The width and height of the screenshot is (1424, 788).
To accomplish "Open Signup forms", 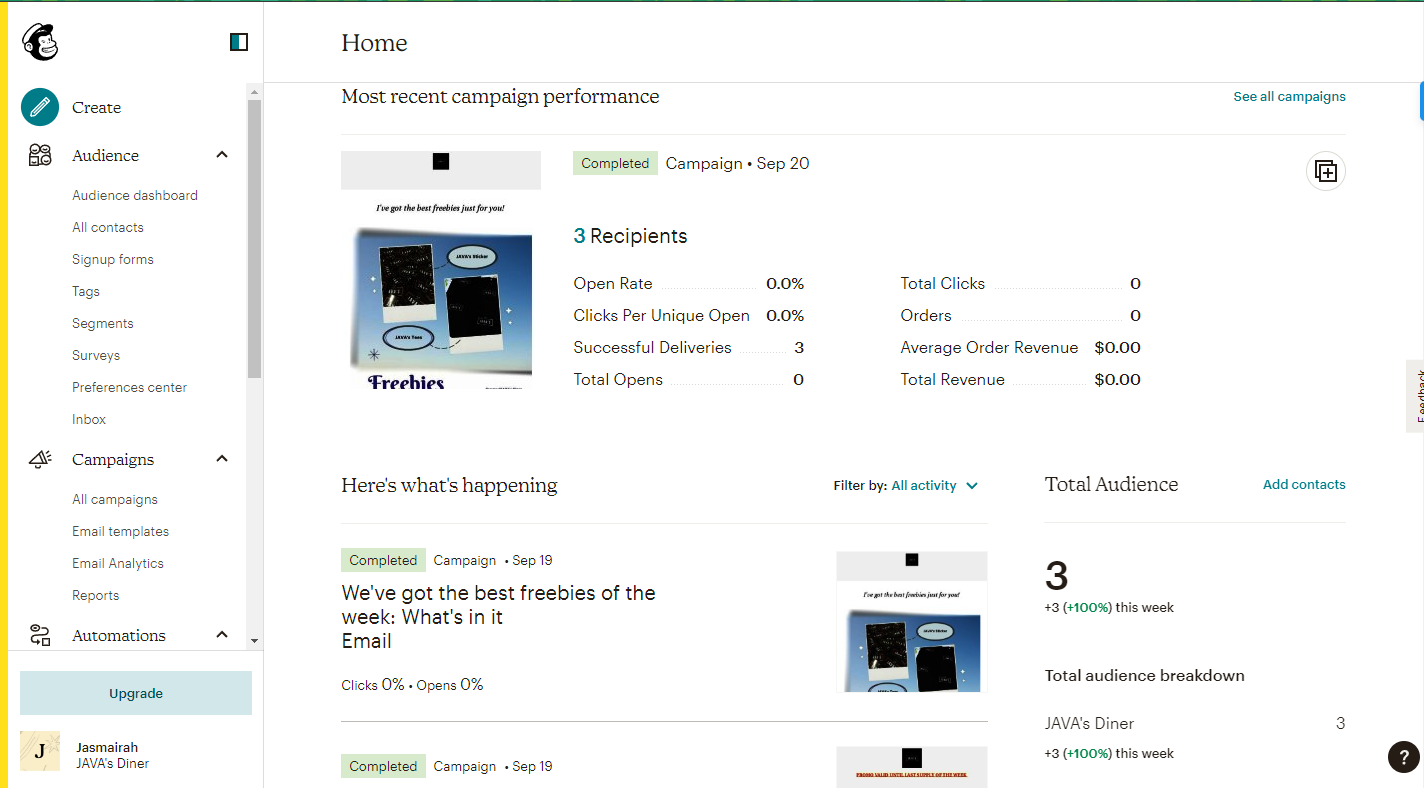I will click(113, 259).
